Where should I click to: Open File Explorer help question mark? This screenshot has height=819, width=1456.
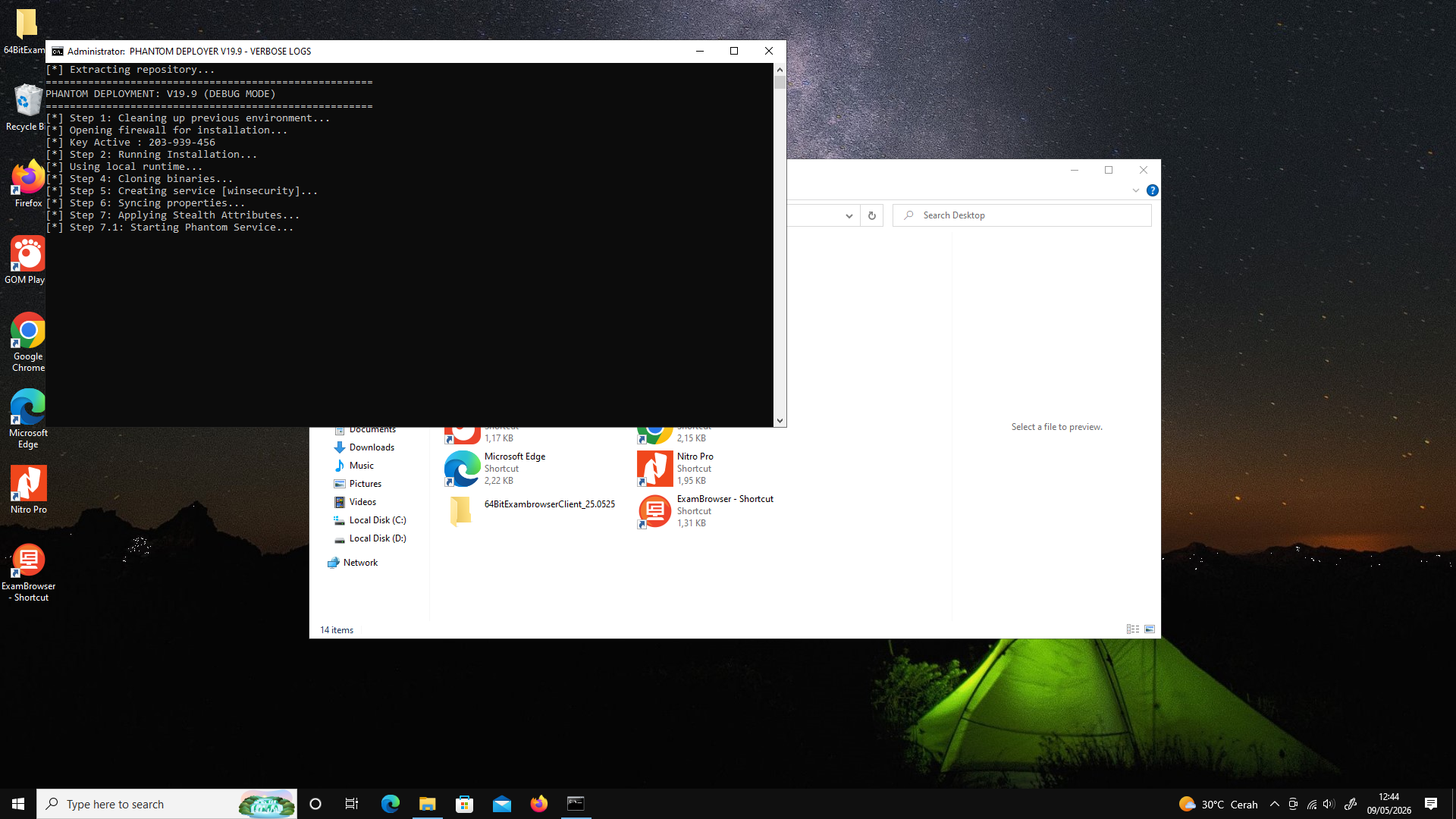coord(1153,190)
